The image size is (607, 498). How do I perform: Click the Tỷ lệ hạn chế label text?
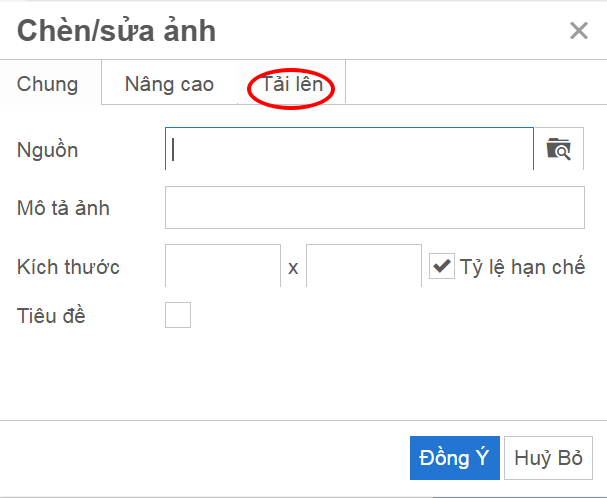(522, 266)
